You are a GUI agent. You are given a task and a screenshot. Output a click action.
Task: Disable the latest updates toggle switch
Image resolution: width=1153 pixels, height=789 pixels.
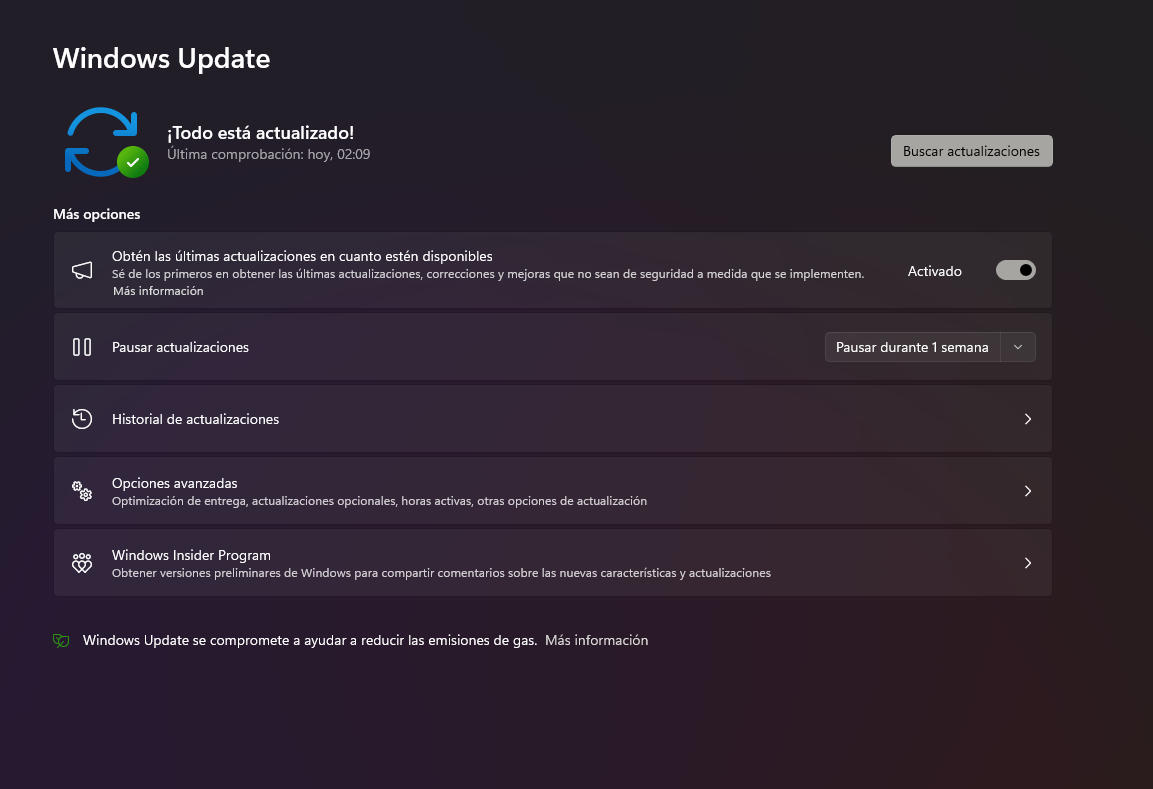point(1015,271)
